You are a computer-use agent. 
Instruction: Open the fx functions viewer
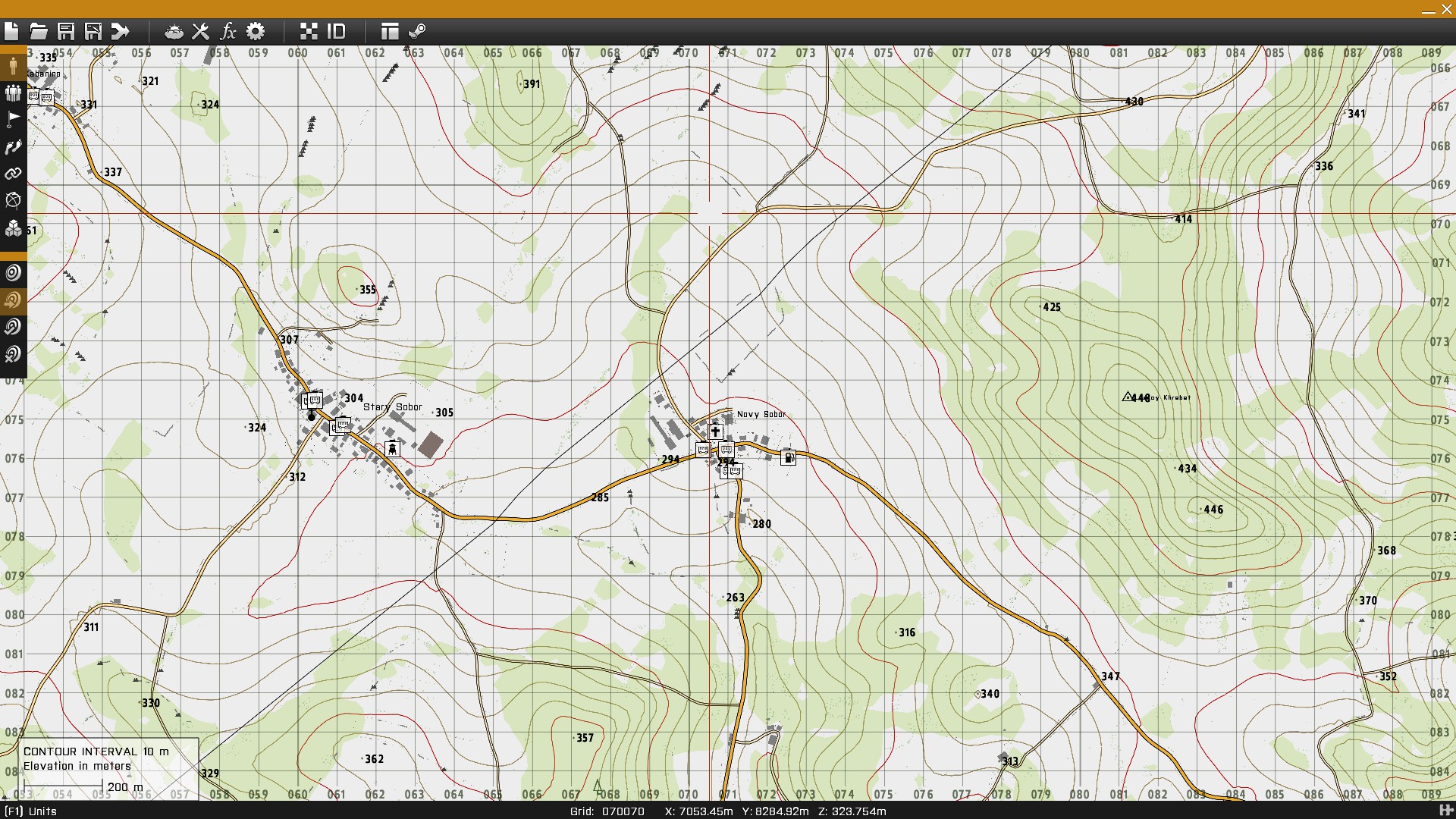[228, 31]
